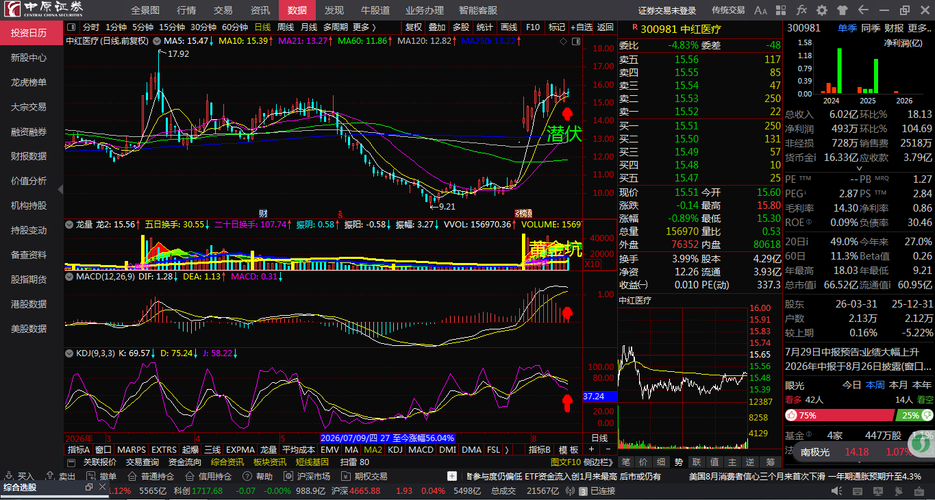
Task: Click the skin (shirt) icon
Action: click(842, 10)
